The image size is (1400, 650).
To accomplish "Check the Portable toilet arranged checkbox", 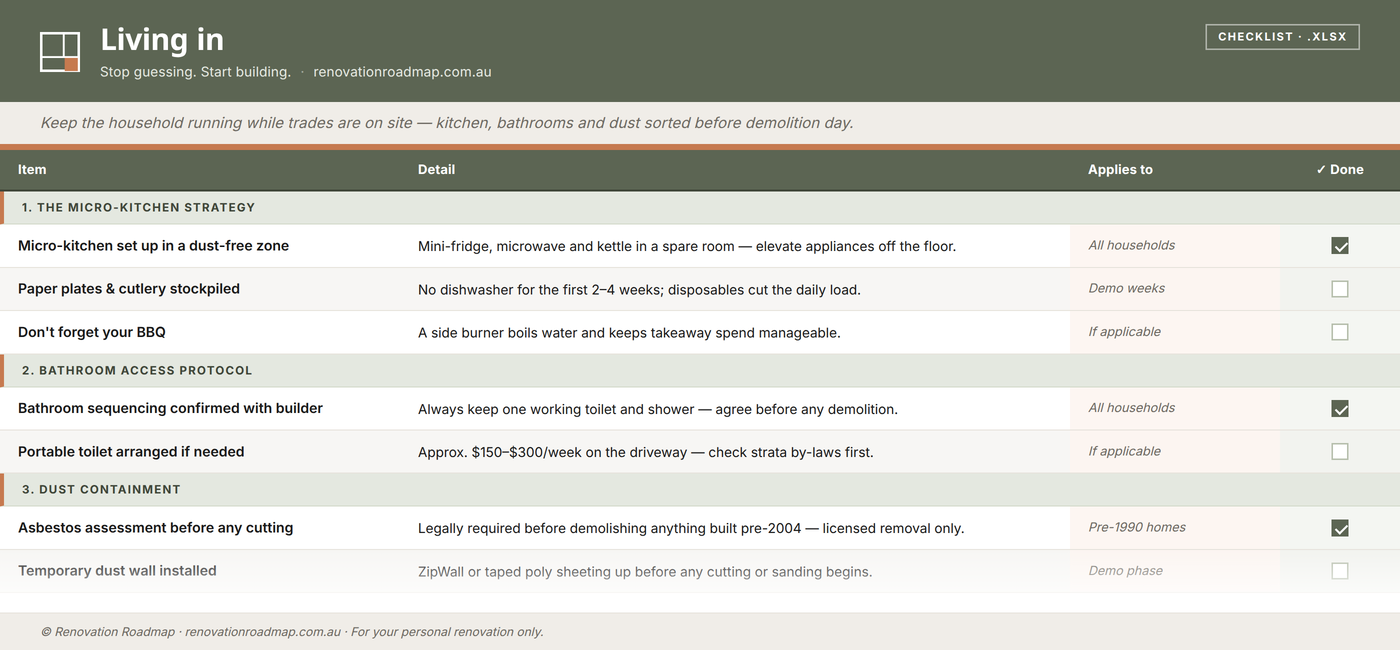I will (1340, 452).
